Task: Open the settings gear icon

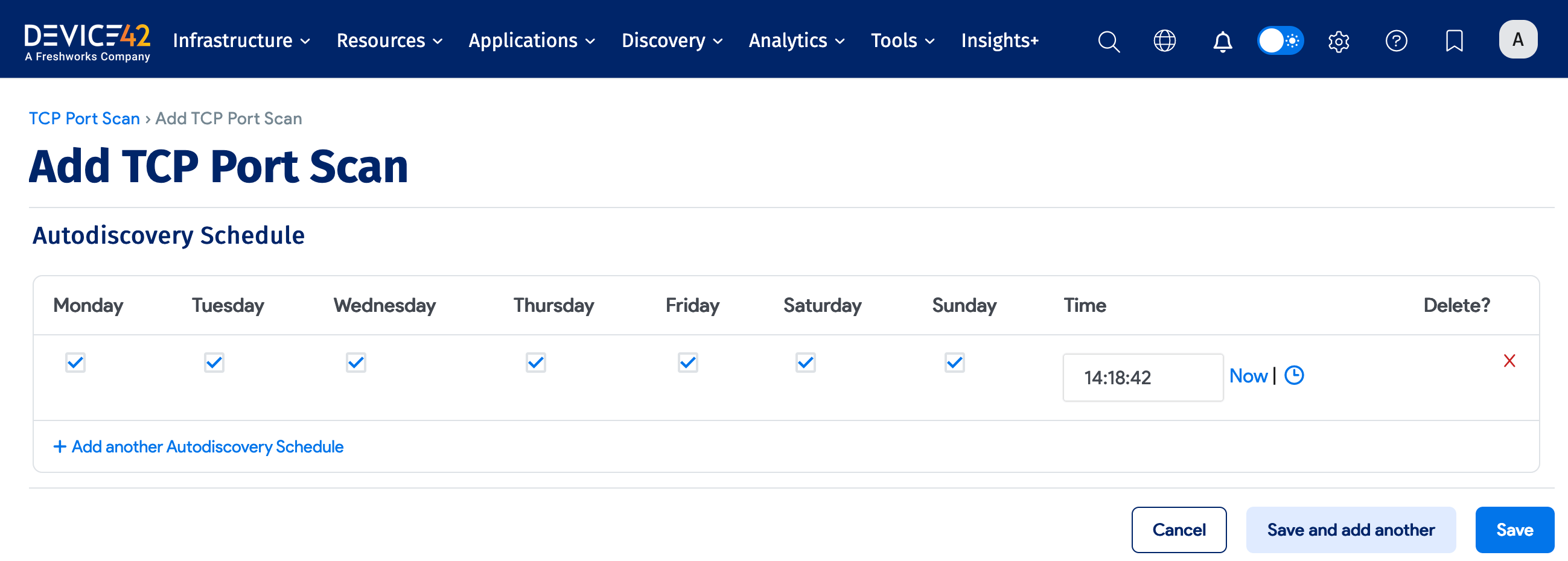Action: 1339,42
